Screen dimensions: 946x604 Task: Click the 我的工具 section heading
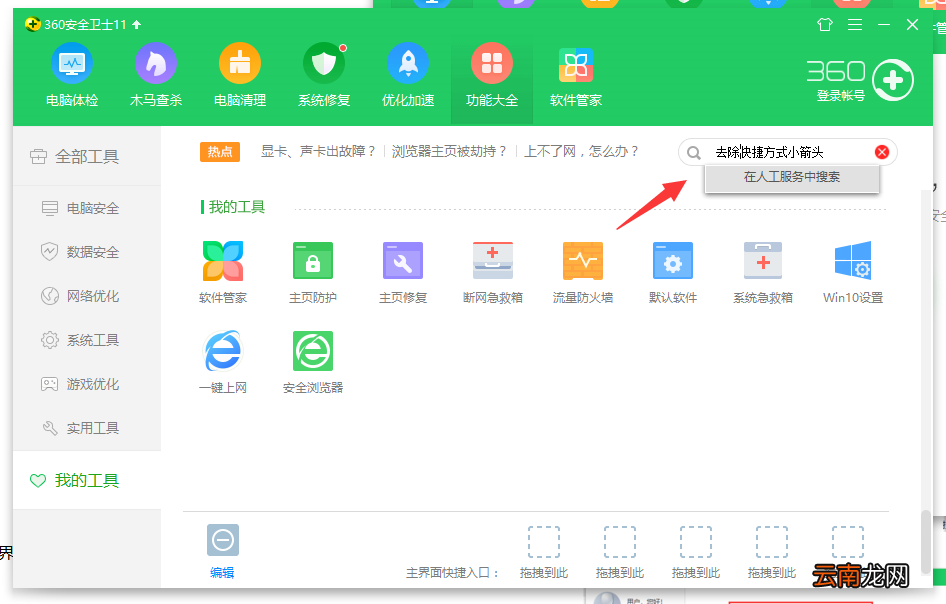236,208
